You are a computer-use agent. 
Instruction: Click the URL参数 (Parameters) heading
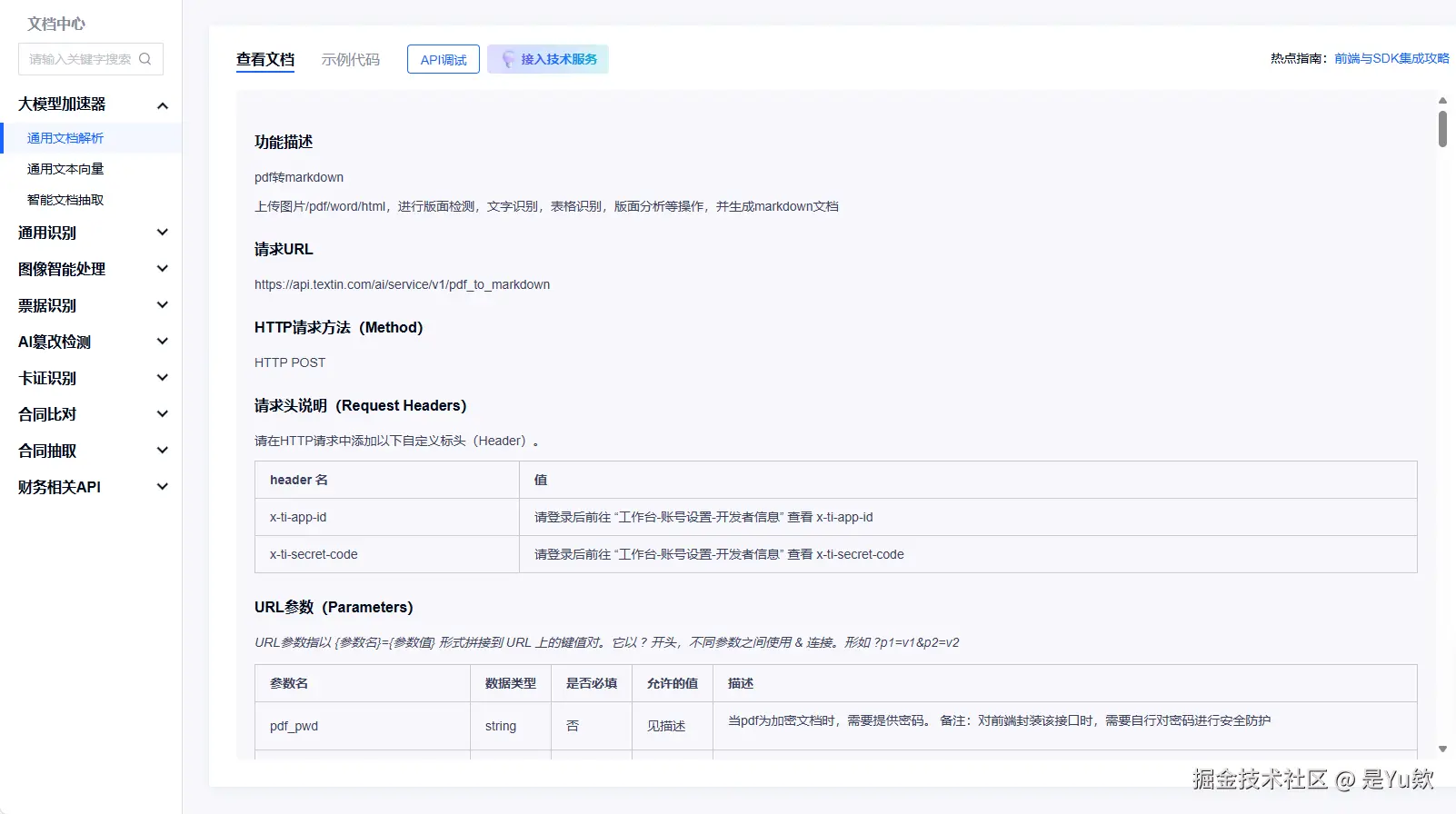pos(334,607)
